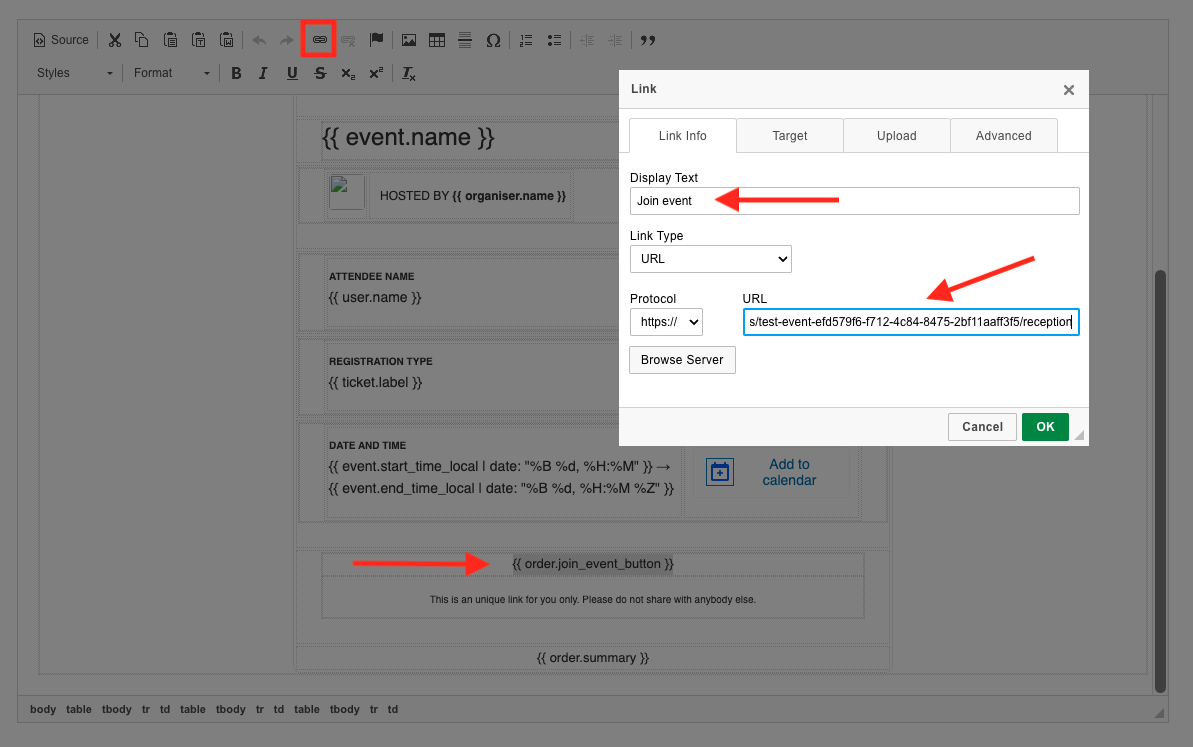Click the Browse Server button
The height and width of the screenshot is (747, 1193).
(x=682, y=359)
